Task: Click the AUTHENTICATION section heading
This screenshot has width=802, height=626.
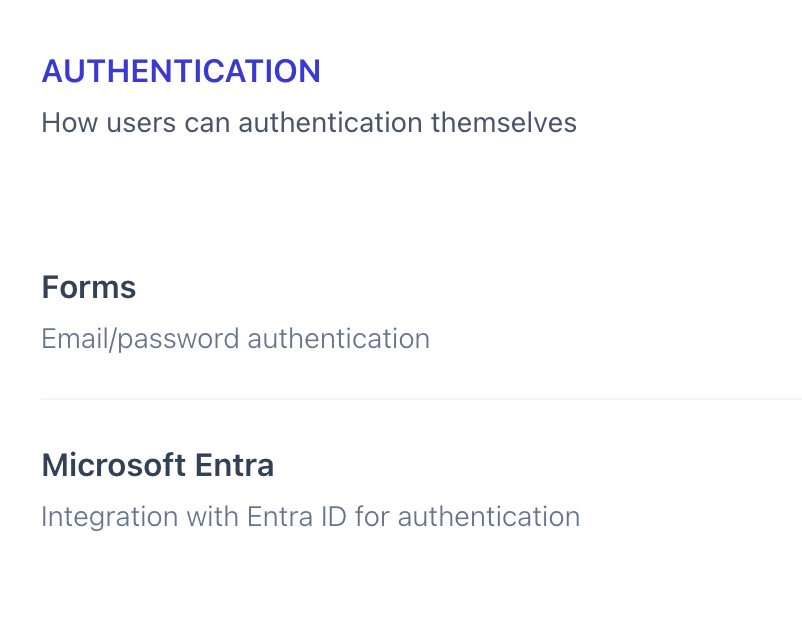Action: (x=181, y=71)
